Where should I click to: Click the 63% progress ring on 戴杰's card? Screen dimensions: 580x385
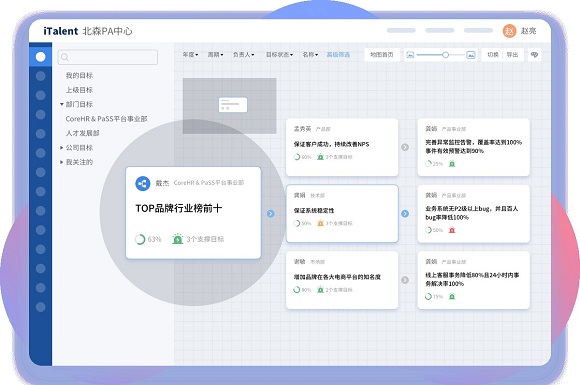pos(140,239)
